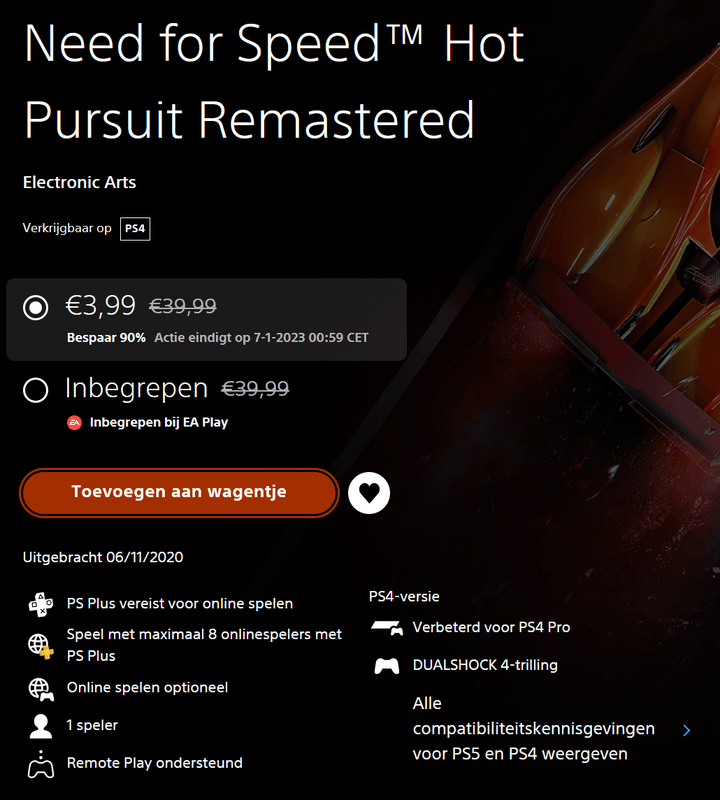The image size is (720, 800).
Task: Click the single player person icon
Action: pyautogui.click(x=41, y=726)
